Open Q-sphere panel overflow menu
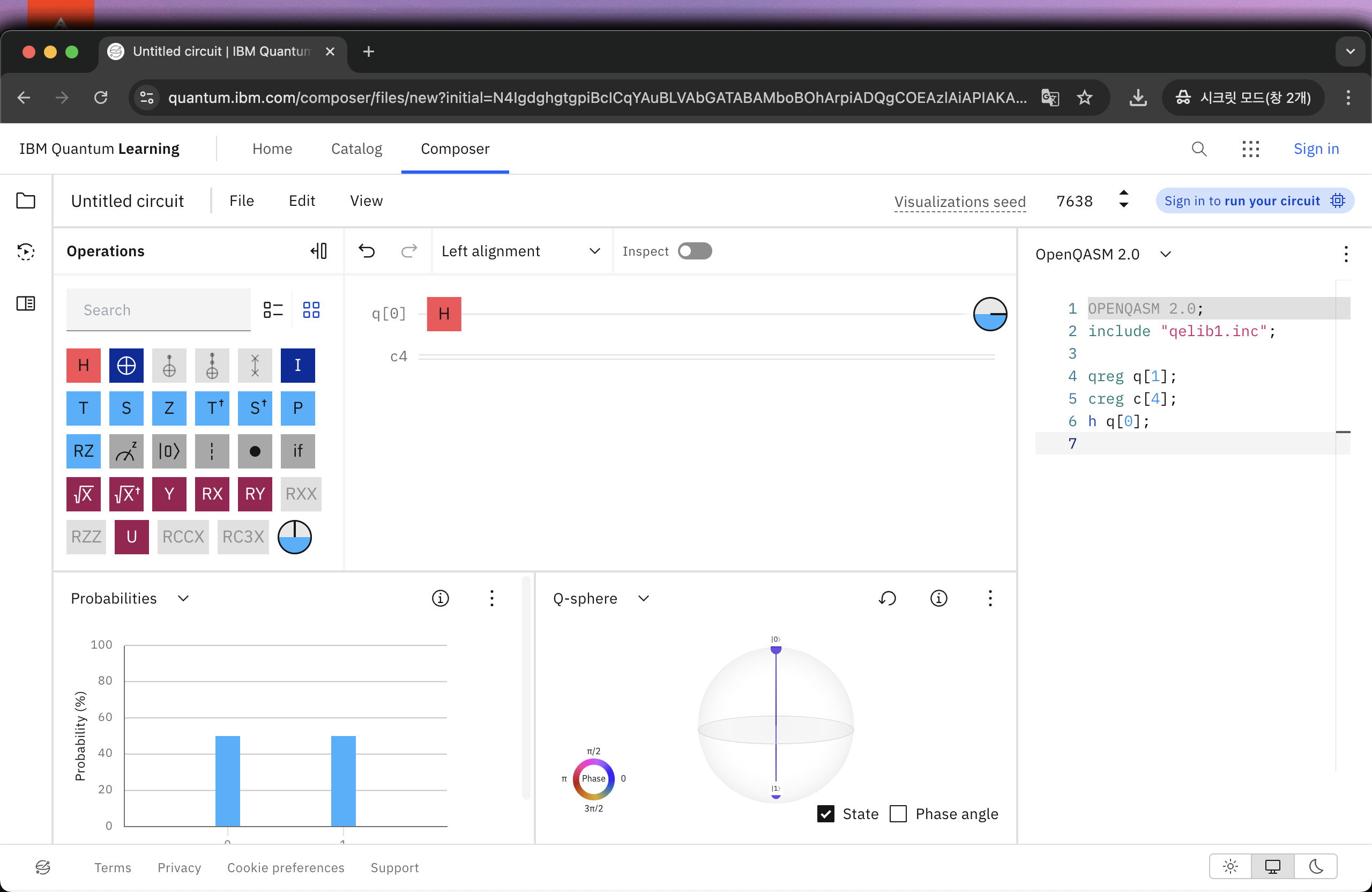 pyautogui.click(x=990, y=599)
